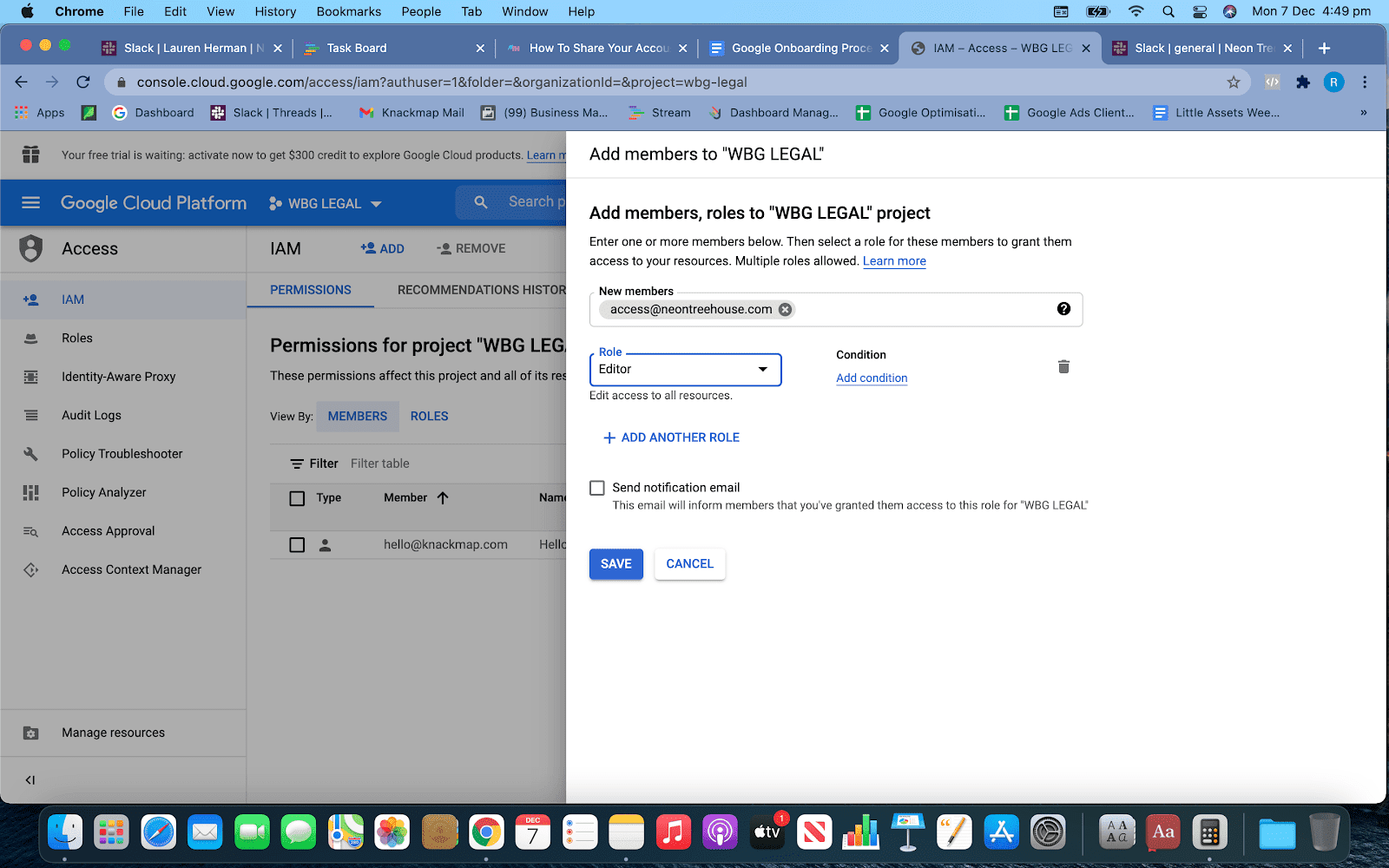Open the Chrome three-dot menu
Image resolution: width=1389 pixels, height=868 pixels.
click(x=1365, y=82)
